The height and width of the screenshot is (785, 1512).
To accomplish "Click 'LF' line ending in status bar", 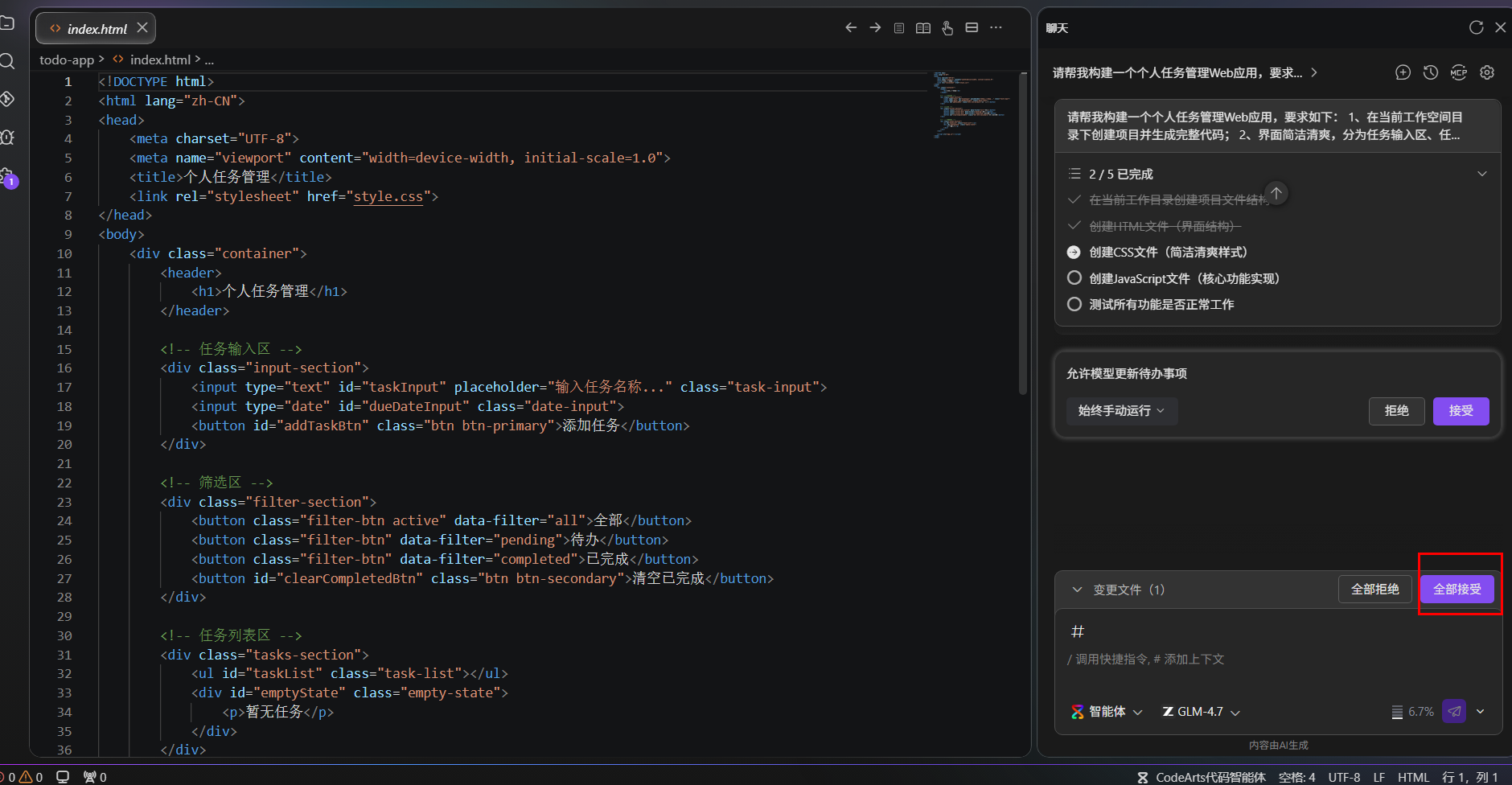I will point(1379,777).
